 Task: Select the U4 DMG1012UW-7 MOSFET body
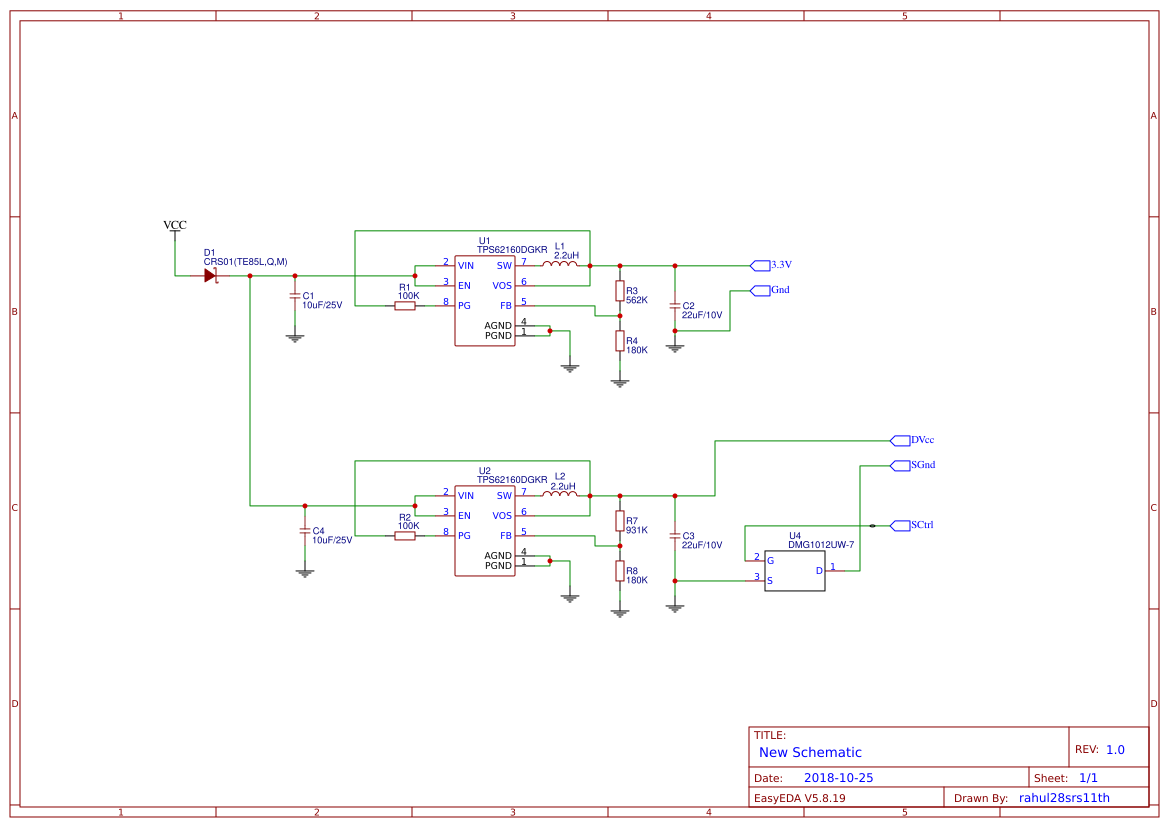click(795, 571)
